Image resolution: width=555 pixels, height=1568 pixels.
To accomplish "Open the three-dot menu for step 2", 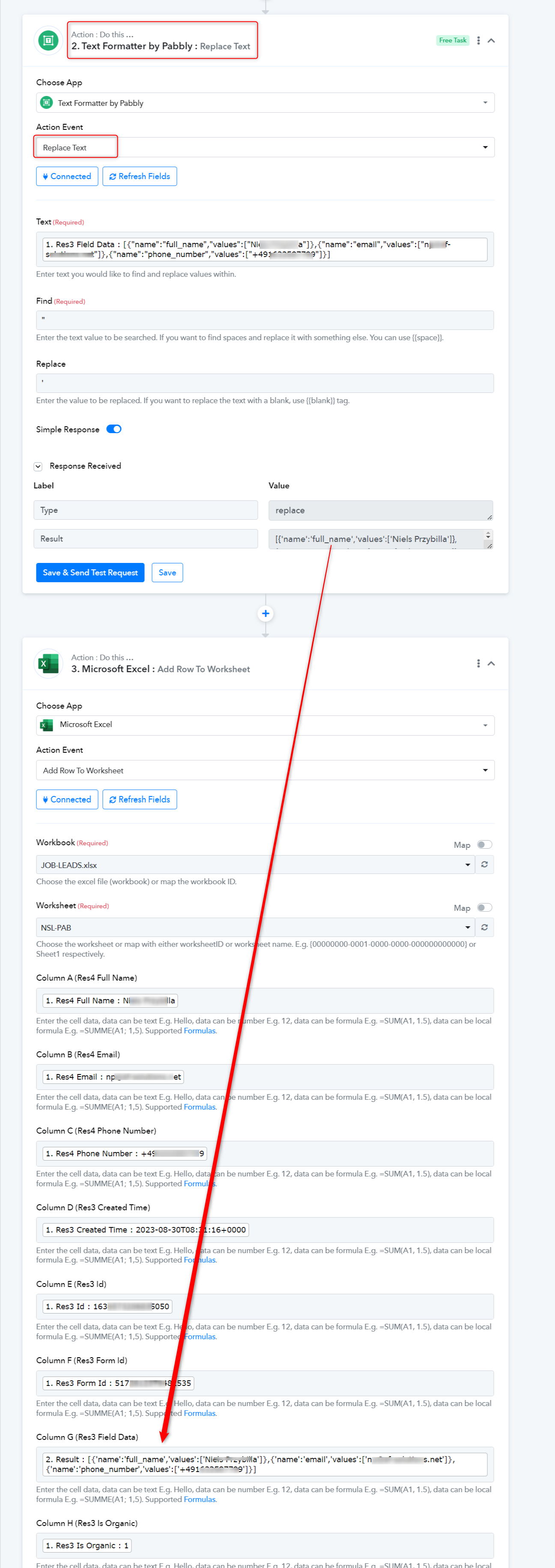I will click(478, 41).
